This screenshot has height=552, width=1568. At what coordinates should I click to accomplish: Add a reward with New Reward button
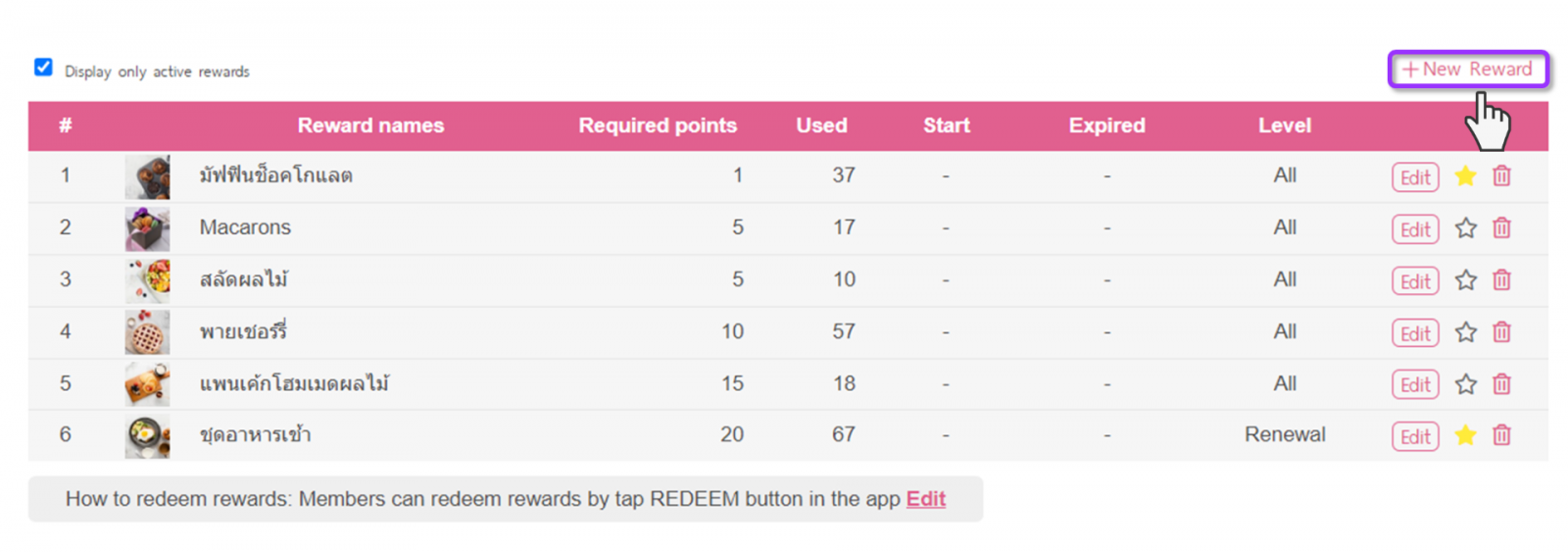click(1467, 70)
